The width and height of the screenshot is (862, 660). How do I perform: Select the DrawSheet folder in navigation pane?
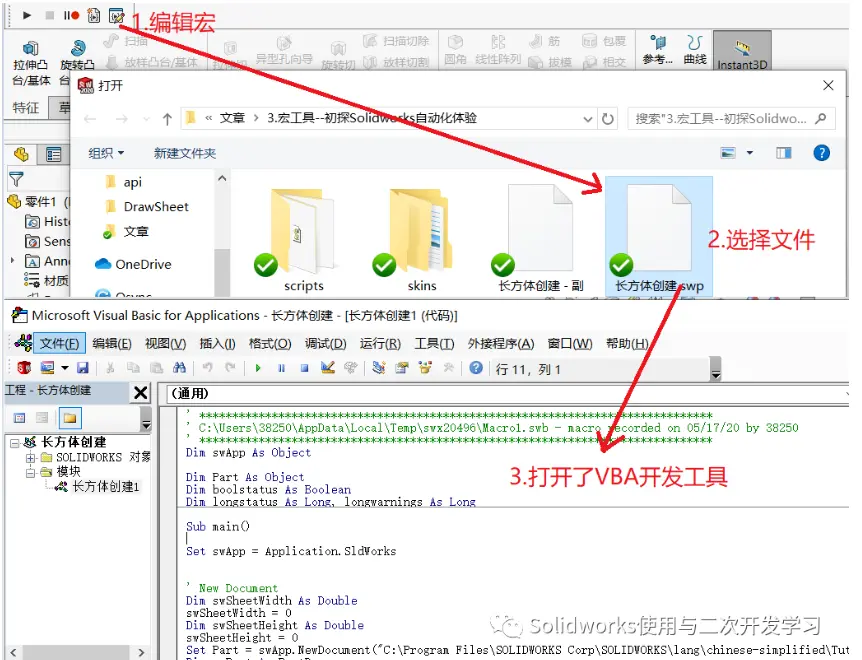click(156, 207)
